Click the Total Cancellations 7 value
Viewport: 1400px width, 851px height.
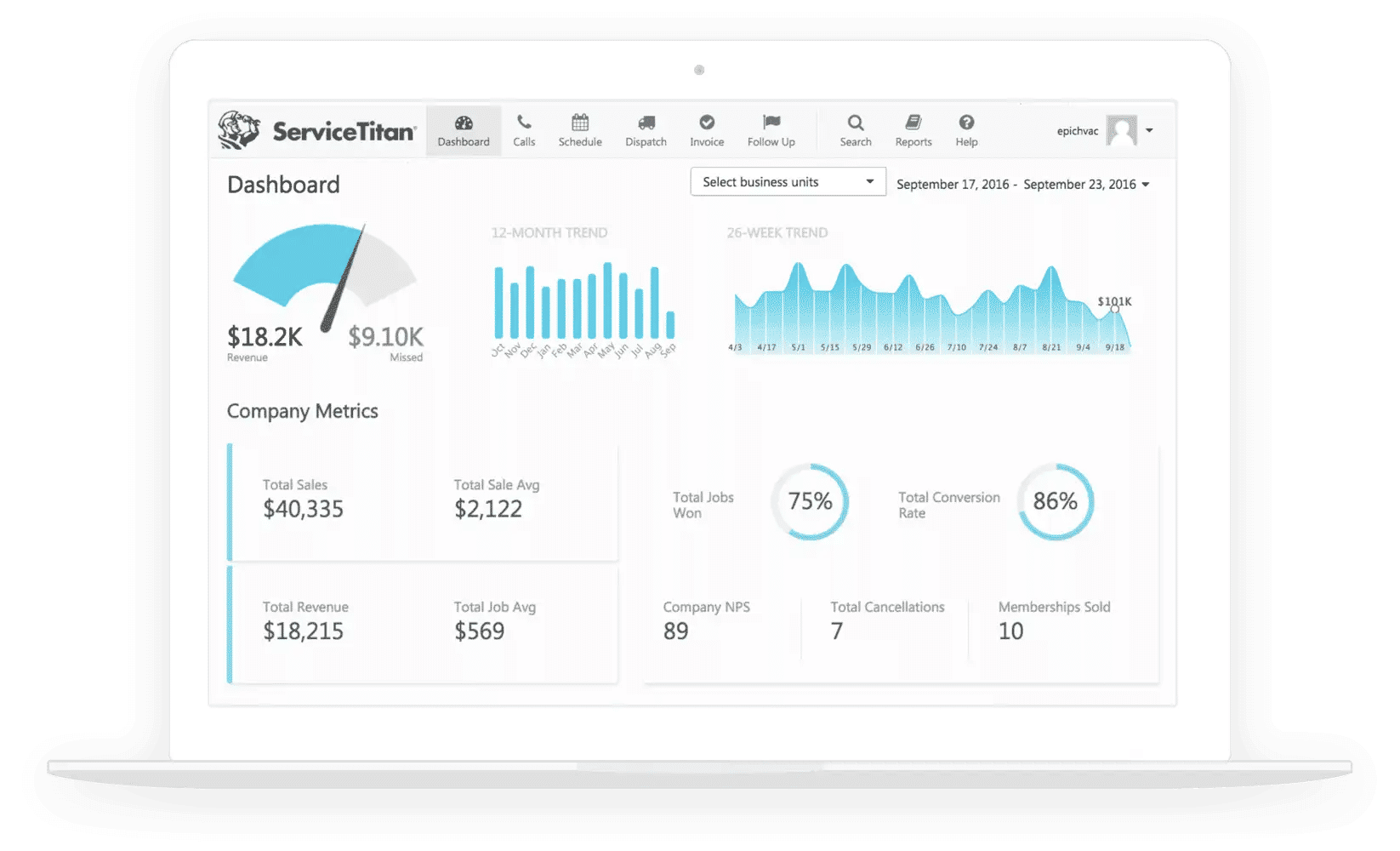pos(837,631)
